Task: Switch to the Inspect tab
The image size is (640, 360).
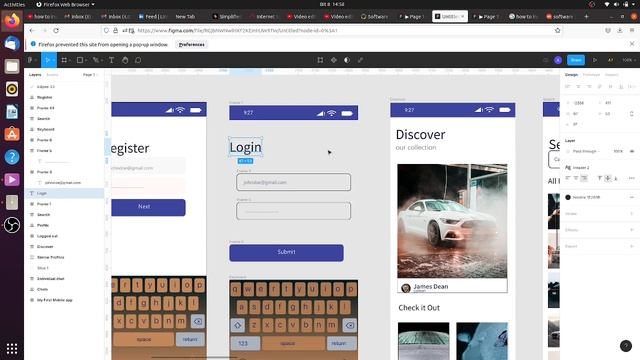Action: [x=611, y=75]
